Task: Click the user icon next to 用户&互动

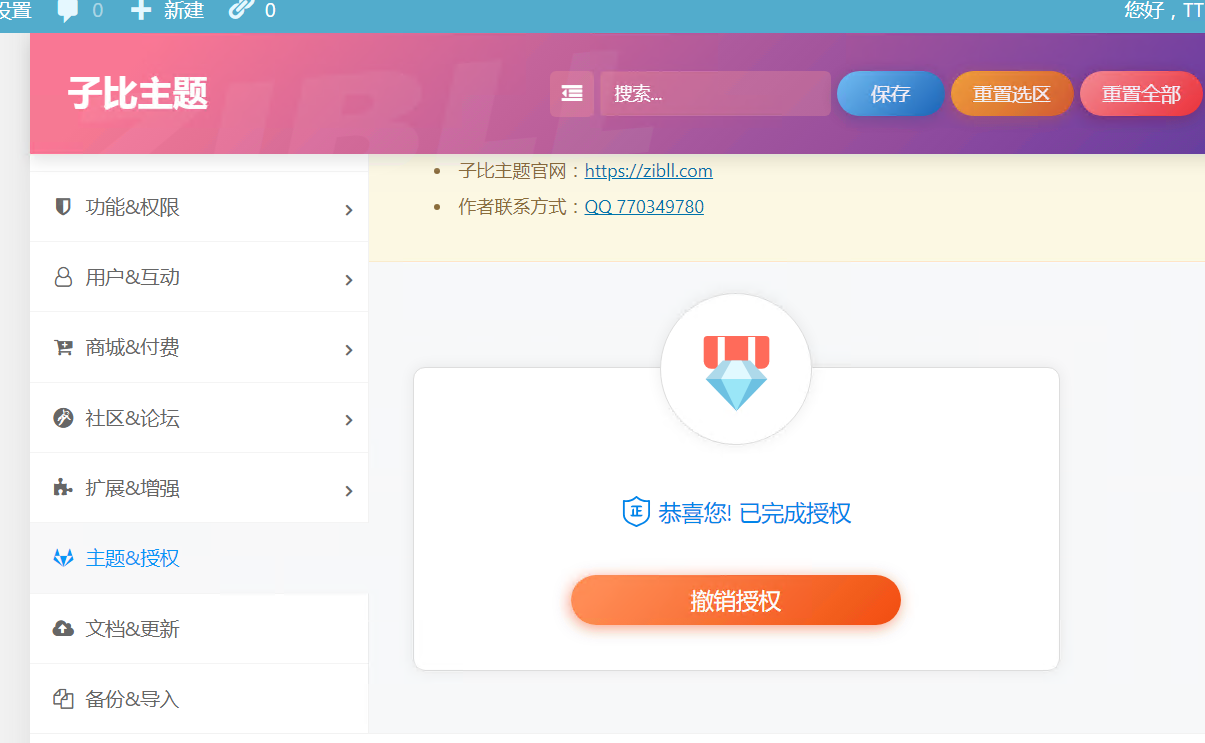Action: point(62,278)
